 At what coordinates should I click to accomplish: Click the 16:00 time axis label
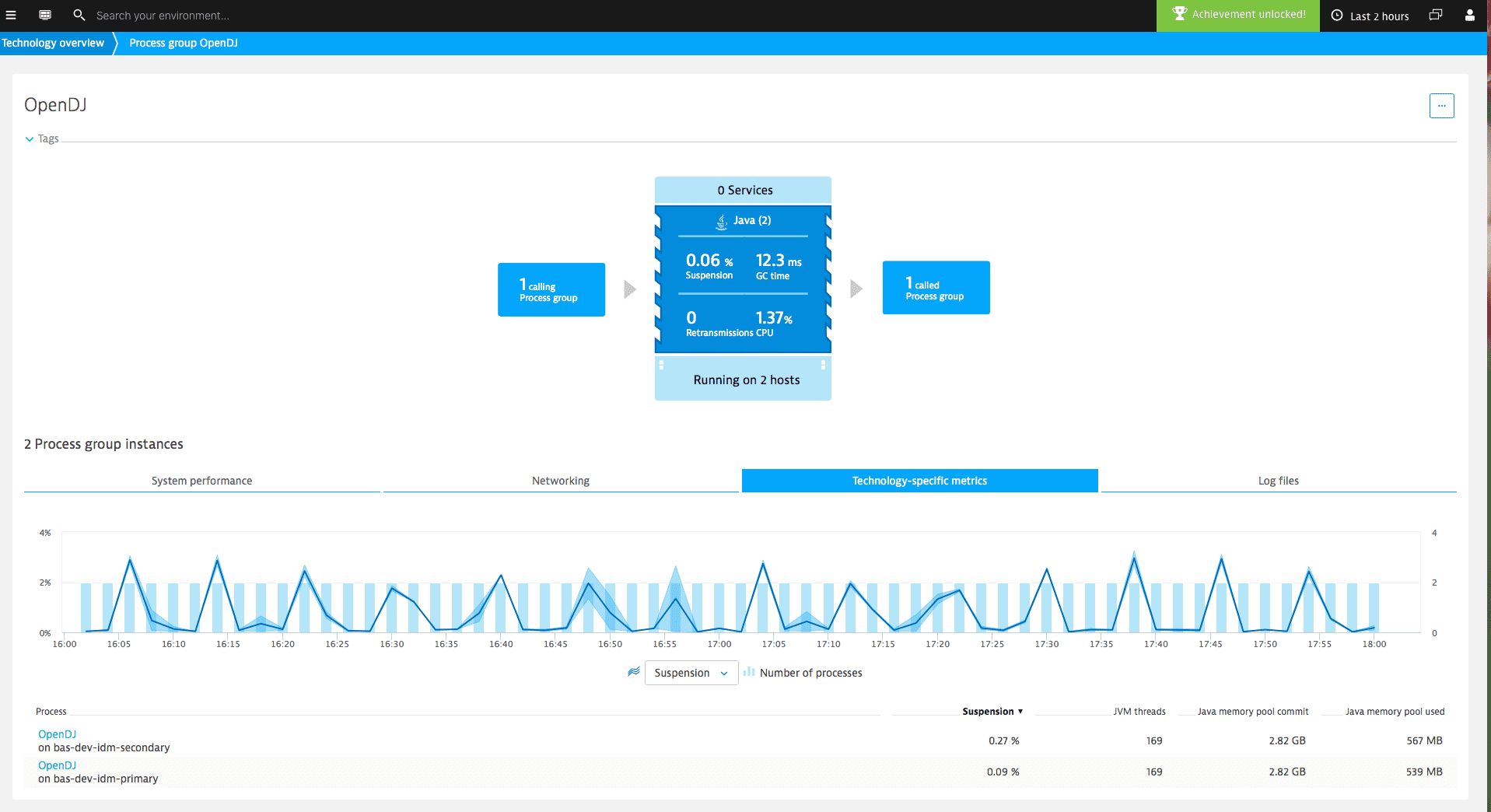tap(65, 644)
